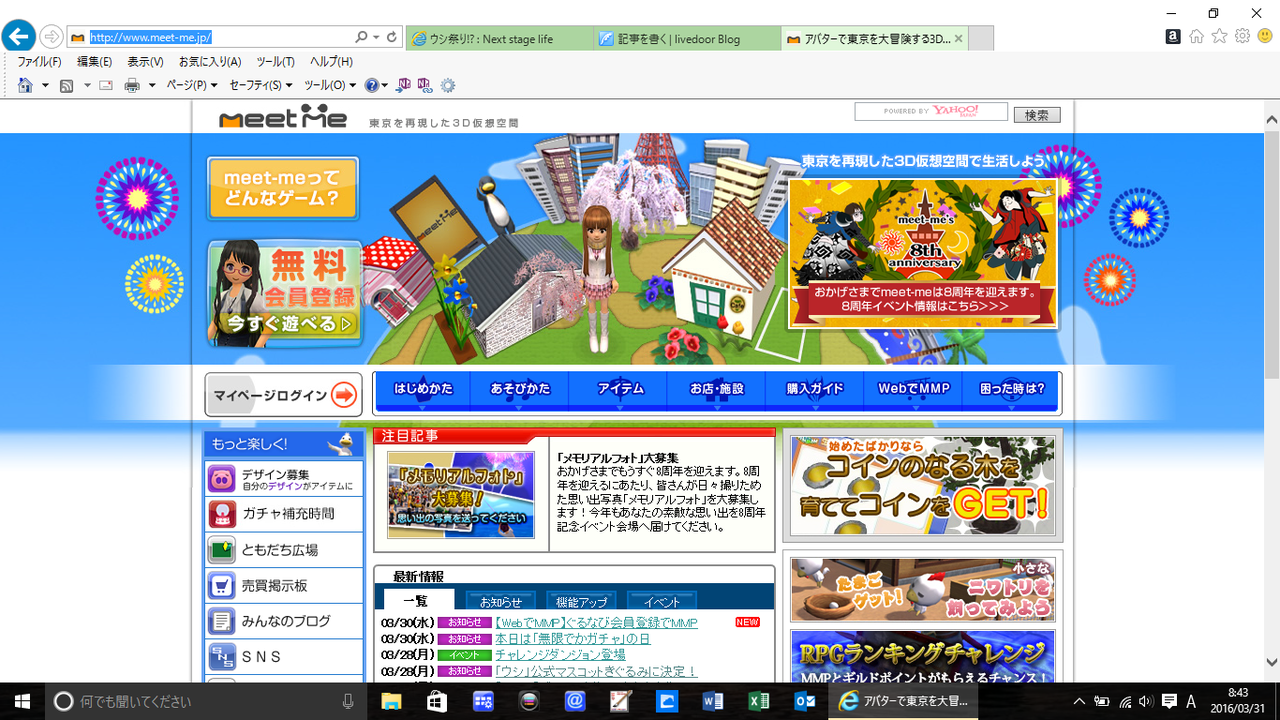Open the 表示(V) menu
Image resolution: width=1280 pixels, height=720 pixels.
pos(145,62)
